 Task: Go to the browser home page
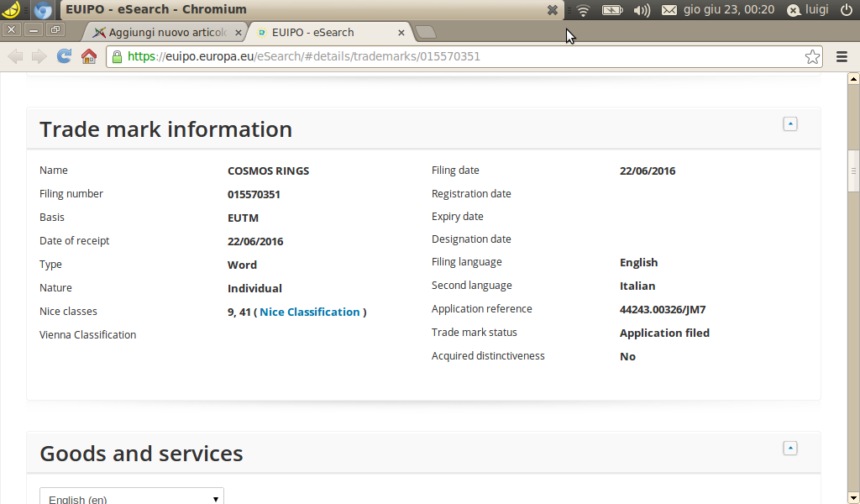coord(89,56)
